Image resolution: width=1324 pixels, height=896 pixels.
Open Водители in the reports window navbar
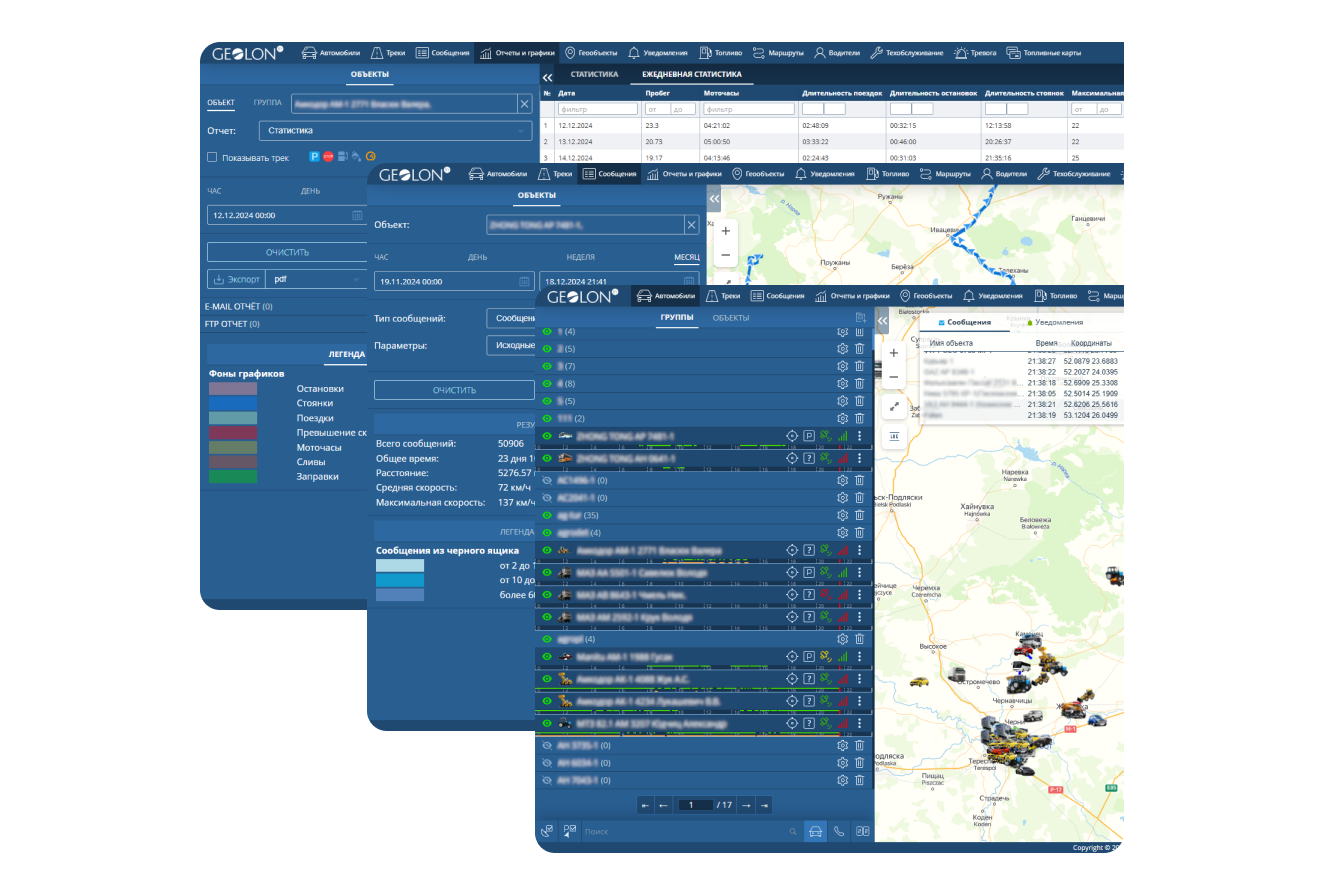[838, 53]
